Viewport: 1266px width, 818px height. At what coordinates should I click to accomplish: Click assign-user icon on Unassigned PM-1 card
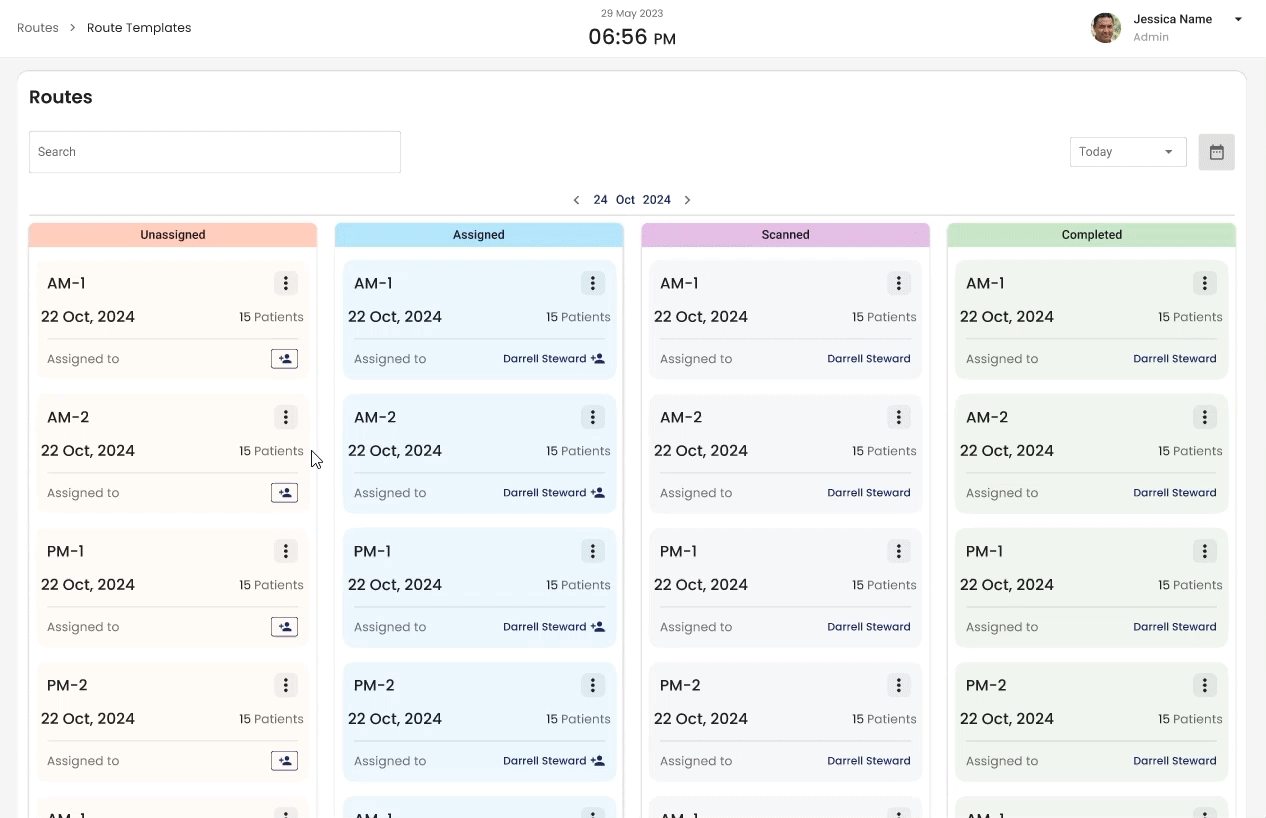(284, 627)
